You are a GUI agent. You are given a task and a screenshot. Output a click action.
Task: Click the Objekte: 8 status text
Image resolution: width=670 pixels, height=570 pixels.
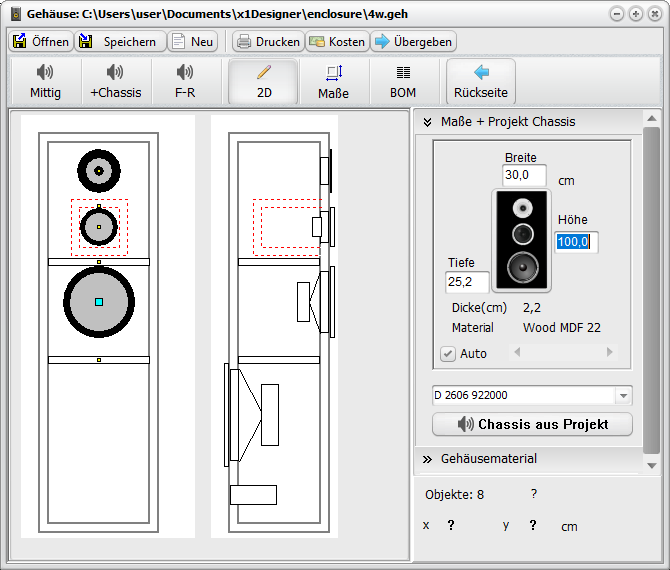(x=454, y=495)
